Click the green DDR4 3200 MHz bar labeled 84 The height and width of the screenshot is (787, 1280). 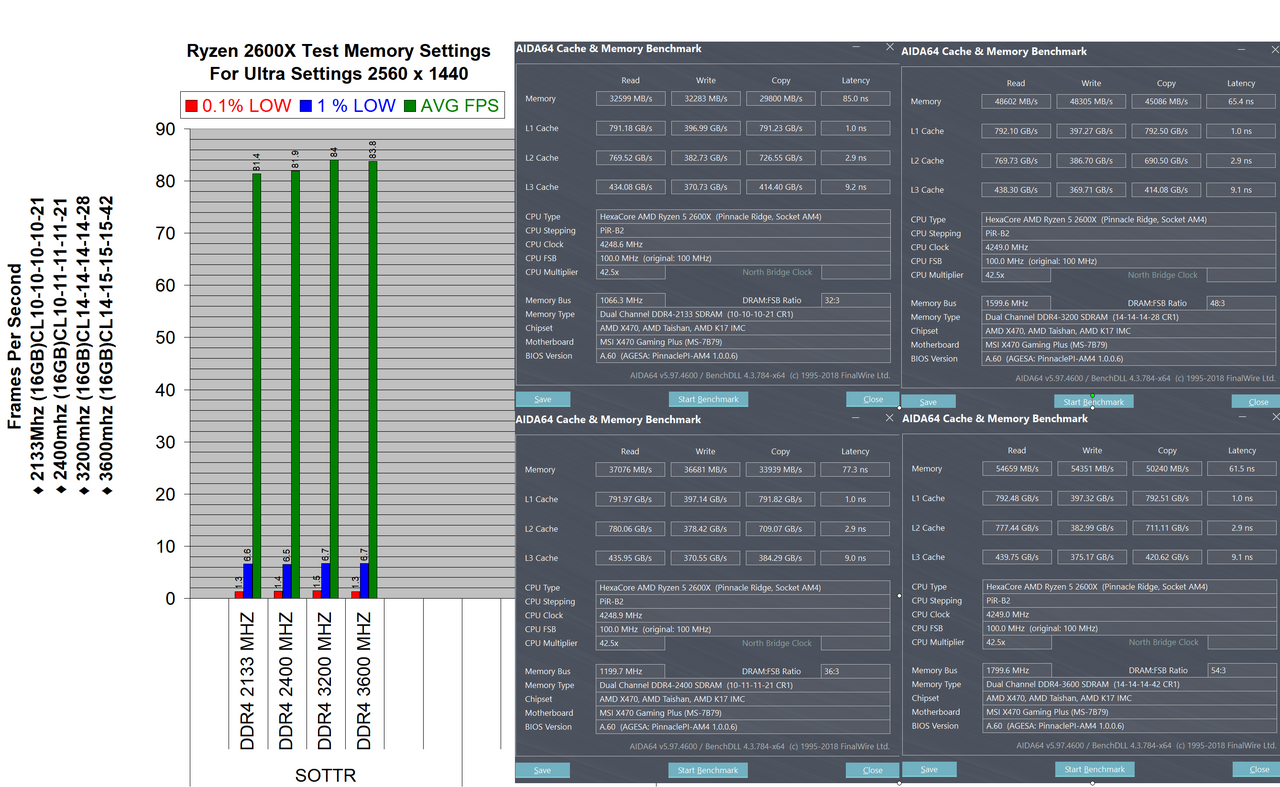click(335, 380)
